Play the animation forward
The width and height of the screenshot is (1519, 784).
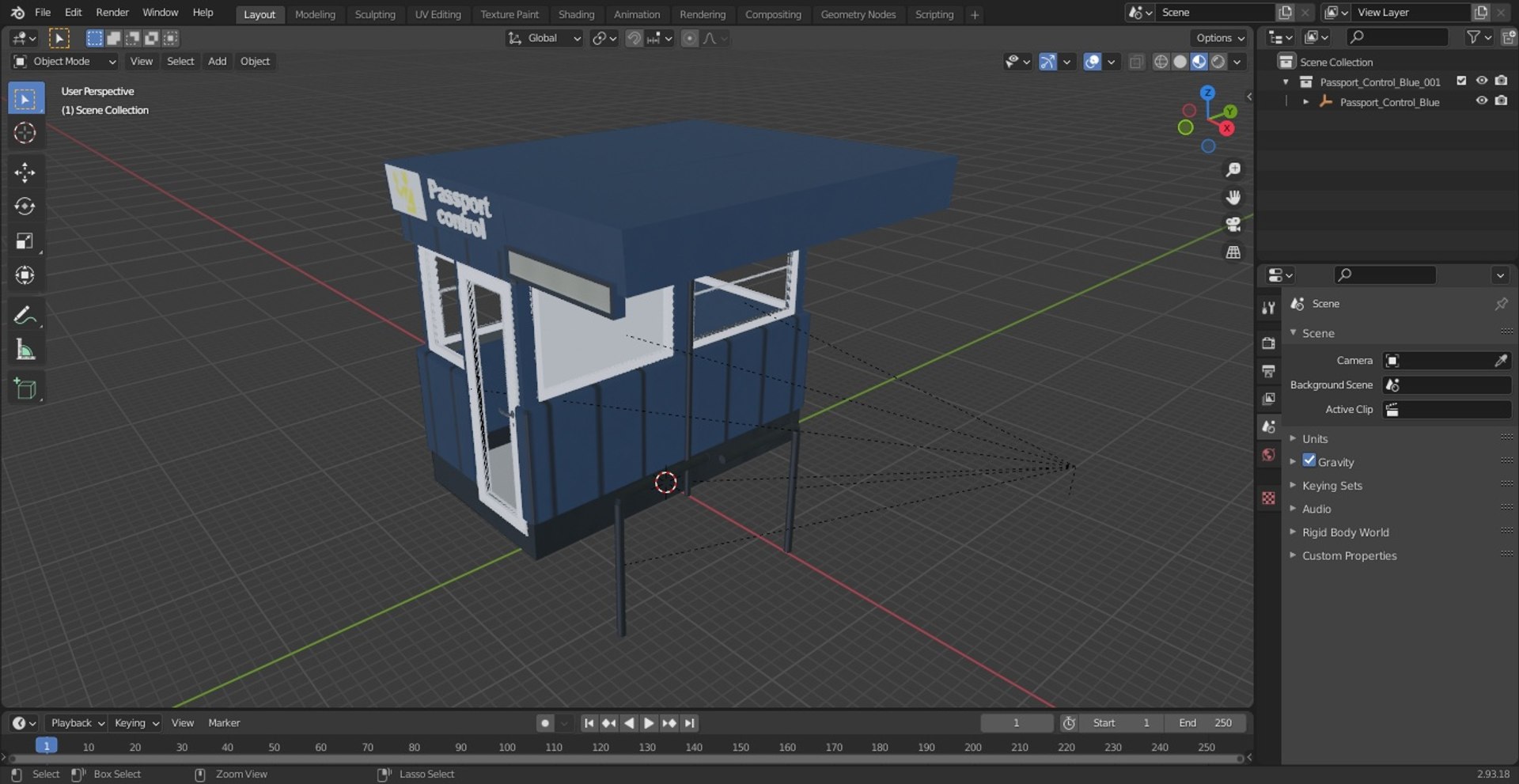[648, 723]
